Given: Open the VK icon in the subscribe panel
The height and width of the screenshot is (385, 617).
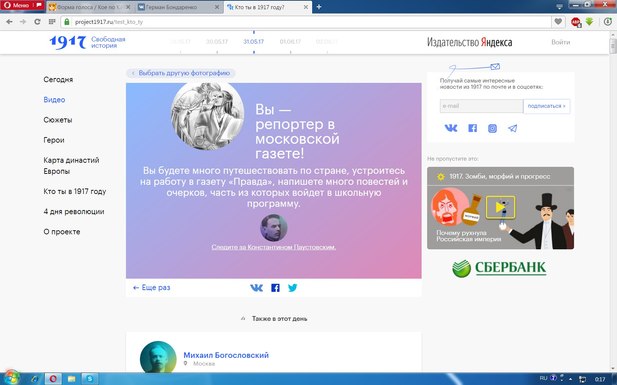Looking at the screenshot, I should pos(451,128).
